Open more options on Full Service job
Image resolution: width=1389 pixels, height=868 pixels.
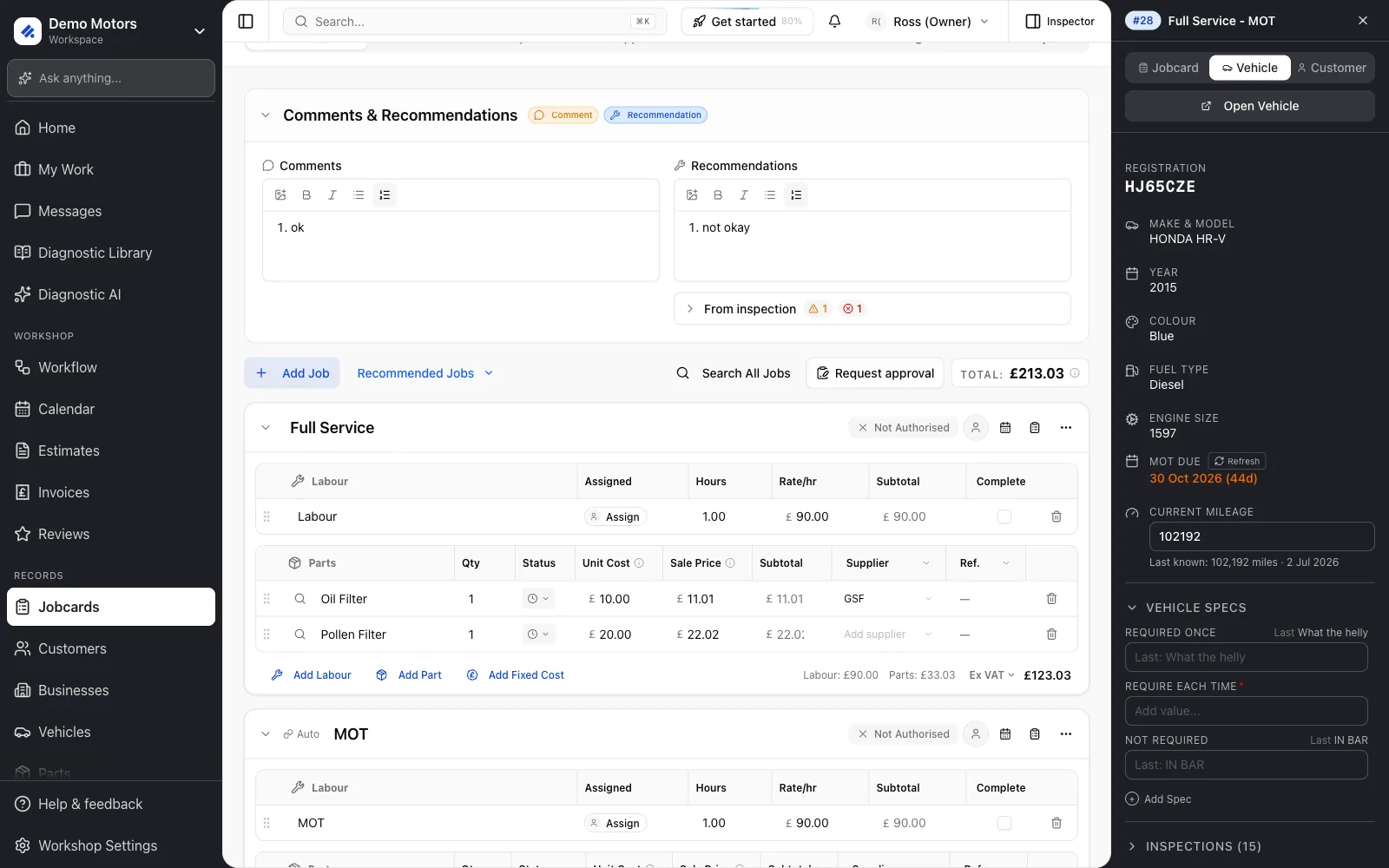(1066, 428)
